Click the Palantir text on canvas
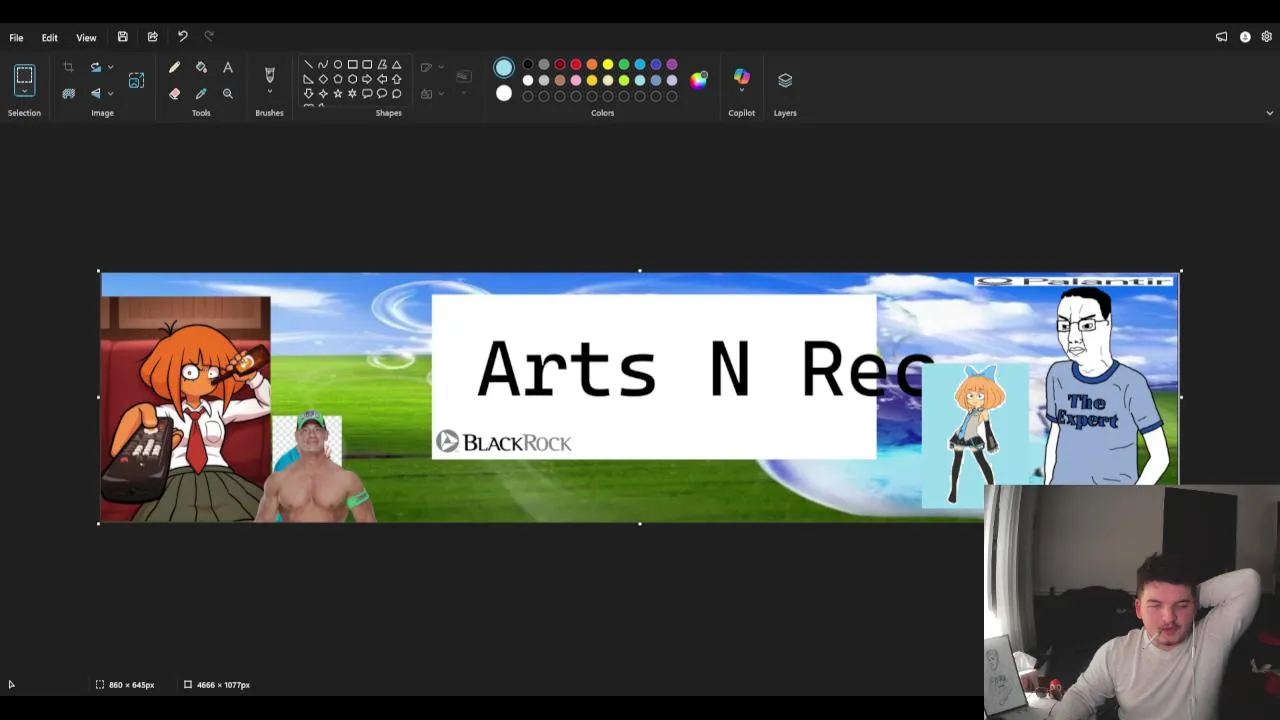The width and height of the screenshot is (1280, 720). click(1074, 281)
